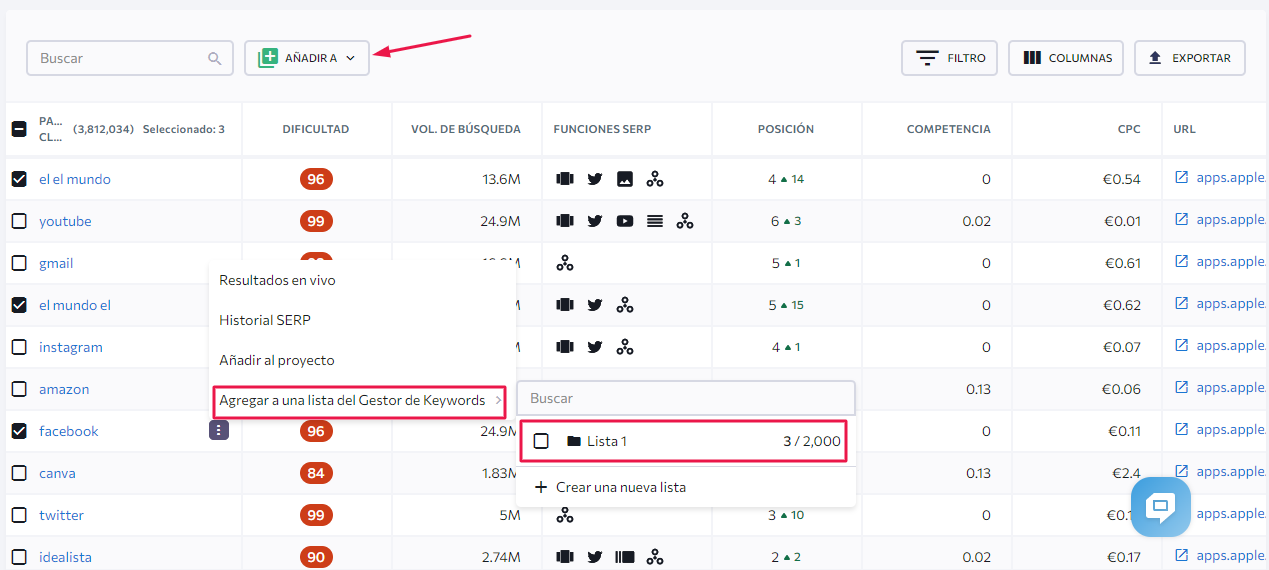1269x570 pixels.
Task: Expand Agregar a una lista del Gestor de Keywords
Action: coord(361,400)
